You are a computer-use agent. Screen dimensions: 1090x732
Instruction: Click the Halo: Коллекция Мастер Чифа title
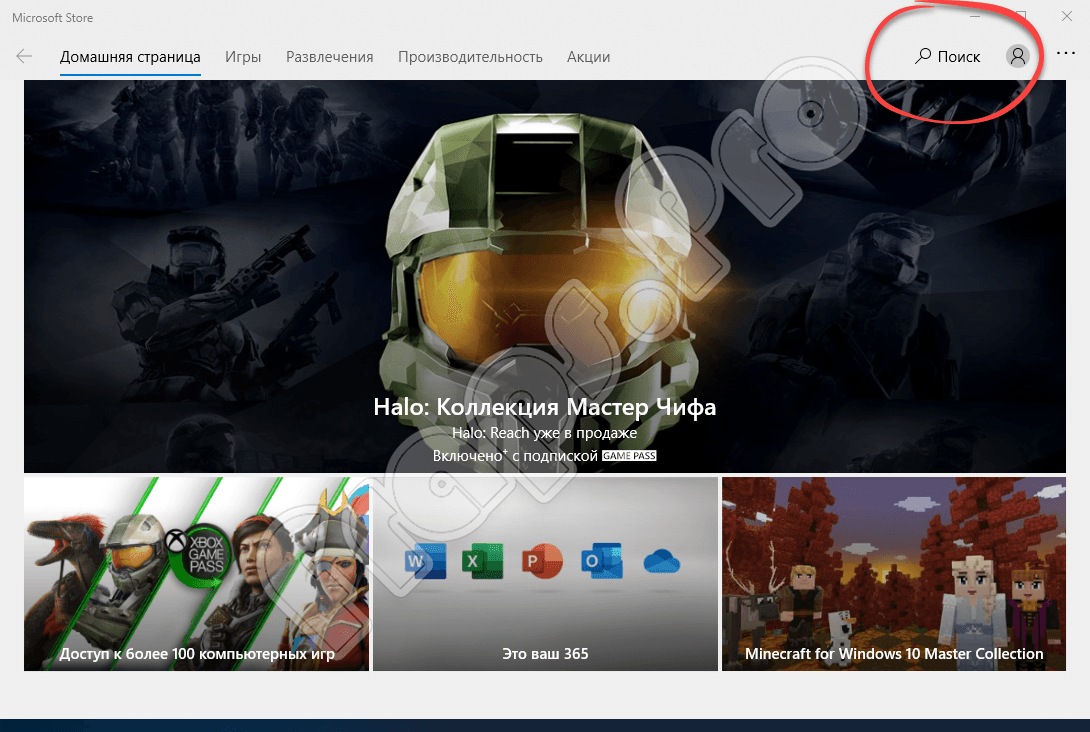[x=545, y=408]
